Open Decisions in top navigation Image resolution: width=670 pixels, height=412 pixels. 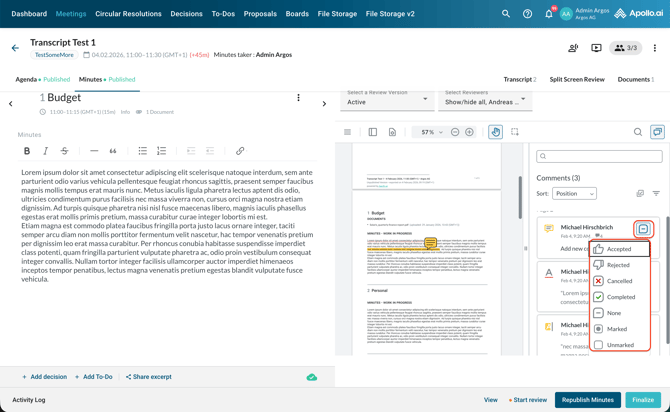coord(186,14)
